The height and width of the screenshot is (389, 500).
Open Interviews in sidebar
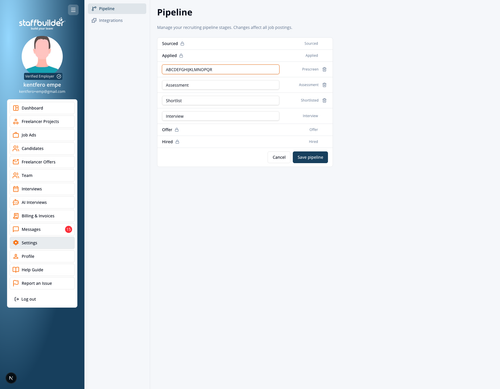coord(42,189)
